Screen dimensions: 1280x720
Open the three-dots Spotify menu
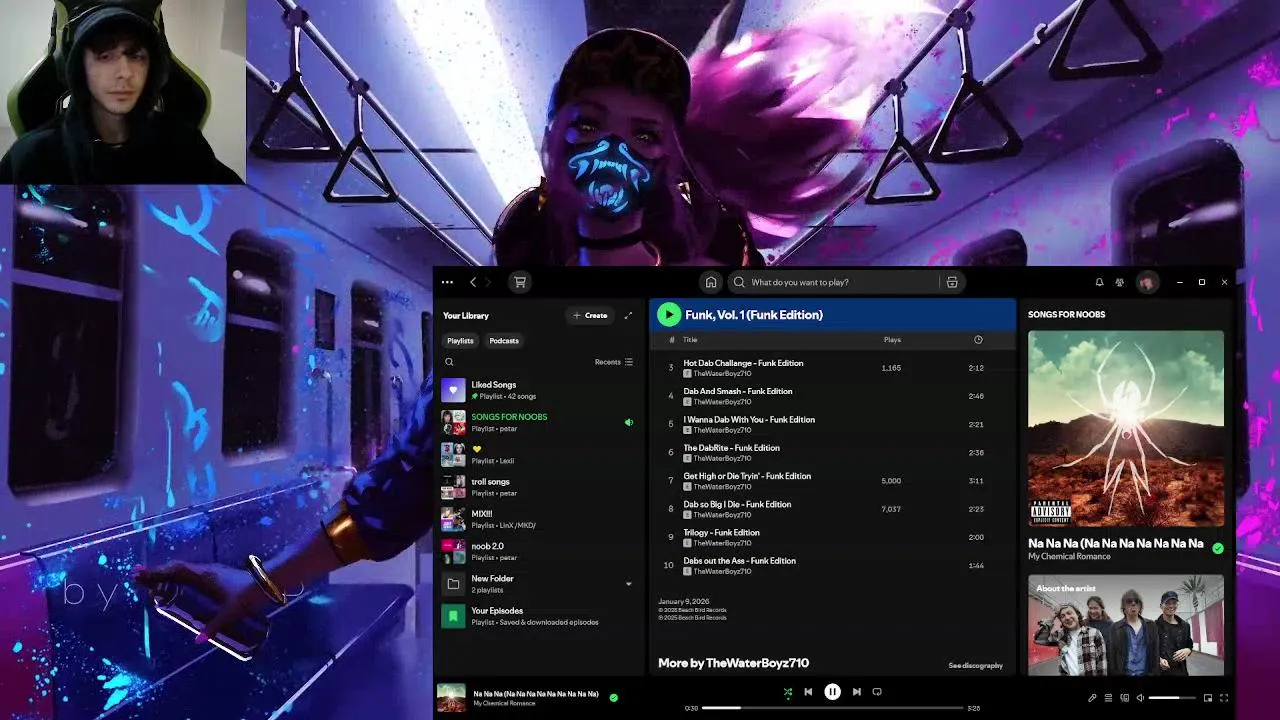(x=447, y=282)
